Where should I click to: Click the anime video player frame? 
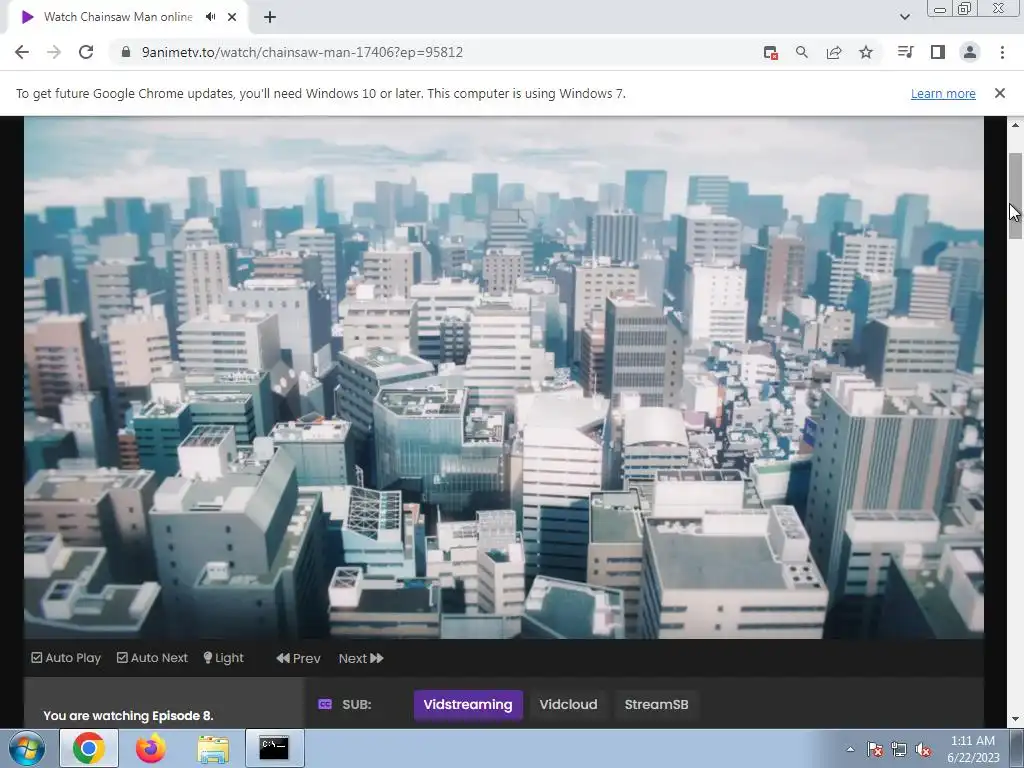pos(504,377)
